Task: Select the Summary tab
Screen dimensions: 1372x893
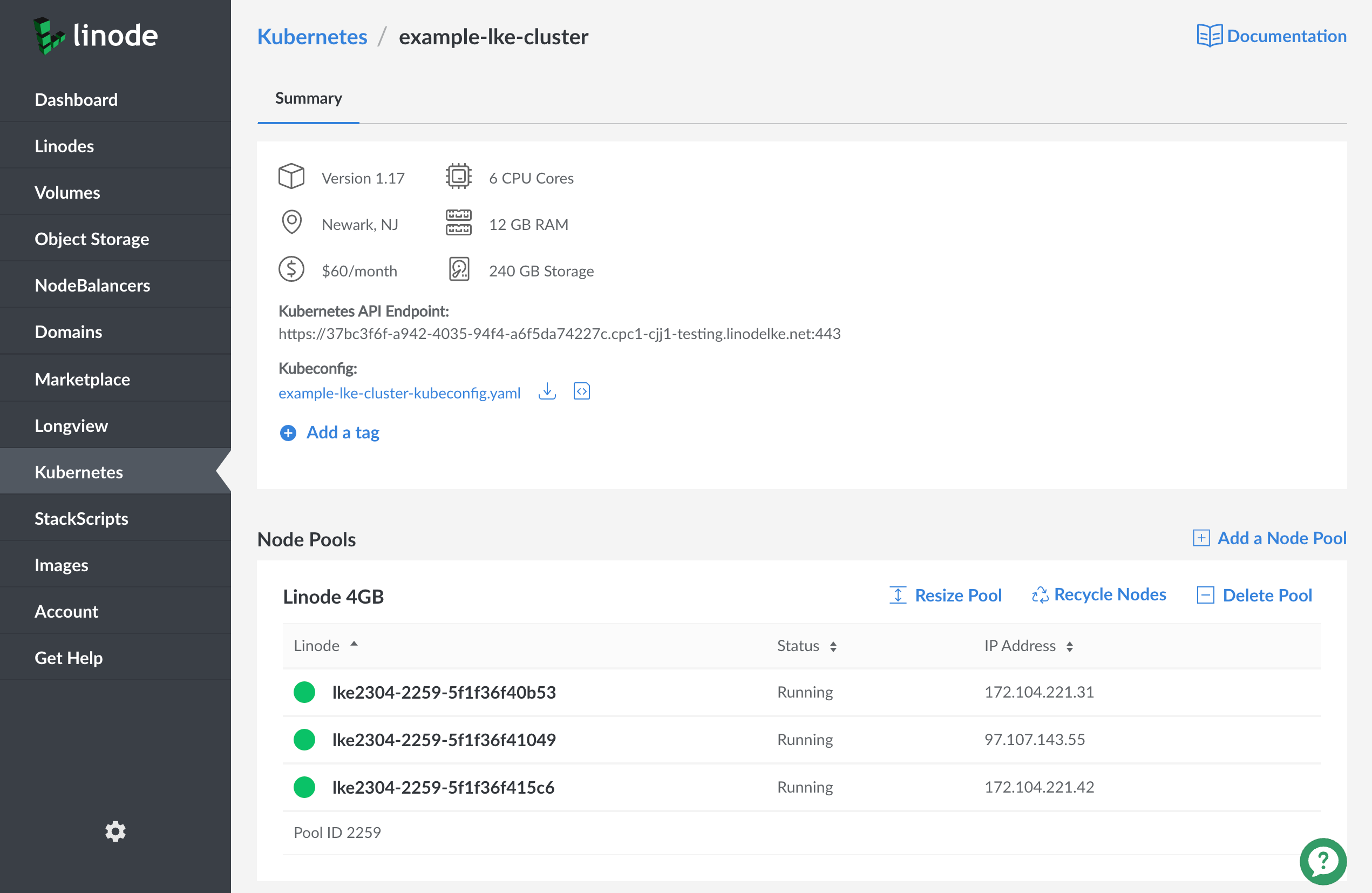Action: click(308, 99)
